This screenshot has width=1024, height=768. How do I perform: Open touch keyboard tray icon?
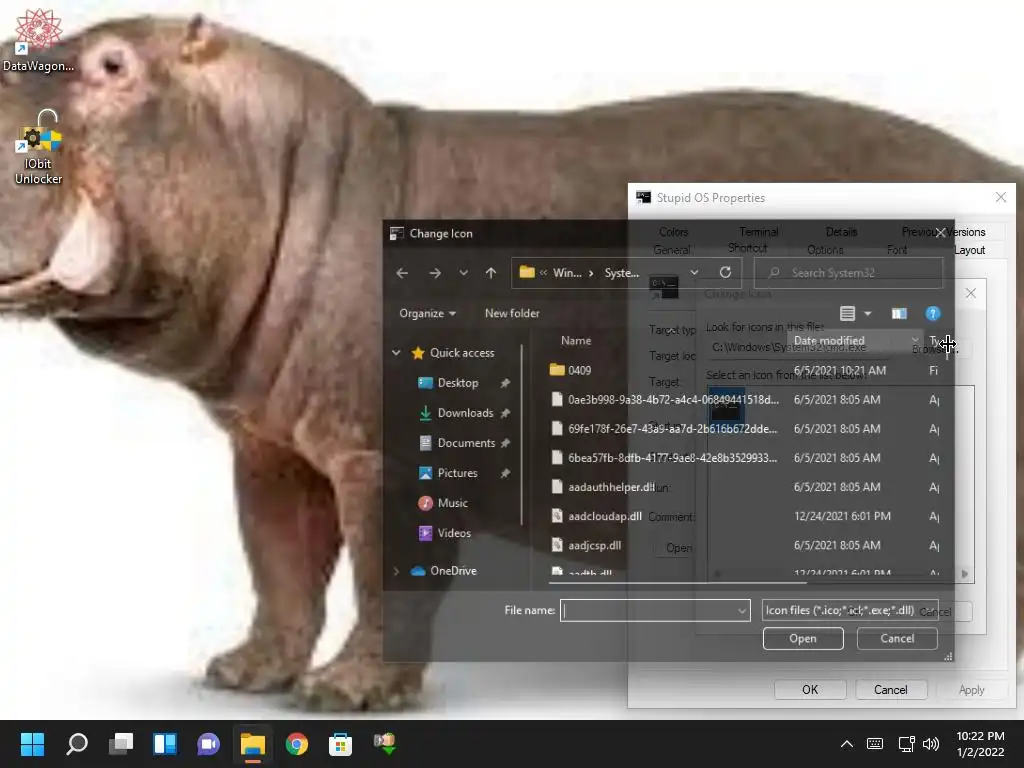pyautogui.click(x=875, y=744)
